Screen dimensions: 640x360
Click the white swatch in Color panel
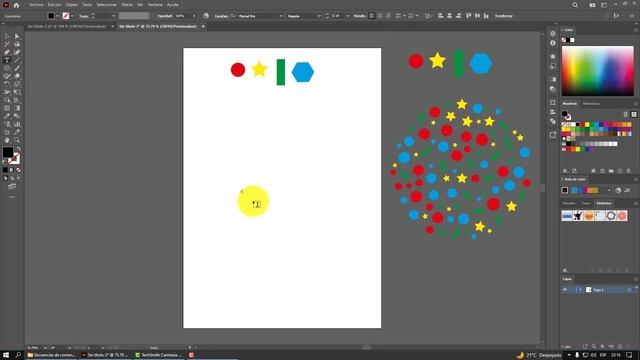(x=572, y=40)
